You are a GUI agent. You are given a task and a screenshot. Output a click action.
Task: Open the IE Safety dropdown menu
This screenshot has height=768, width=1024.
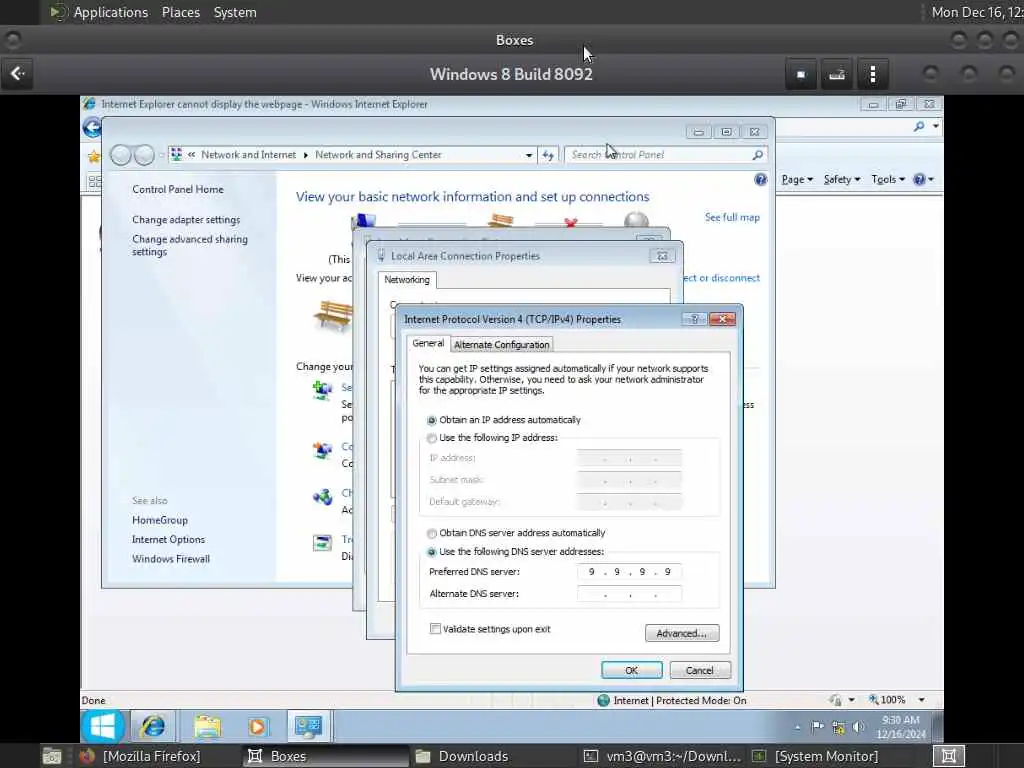pos(842,179)
